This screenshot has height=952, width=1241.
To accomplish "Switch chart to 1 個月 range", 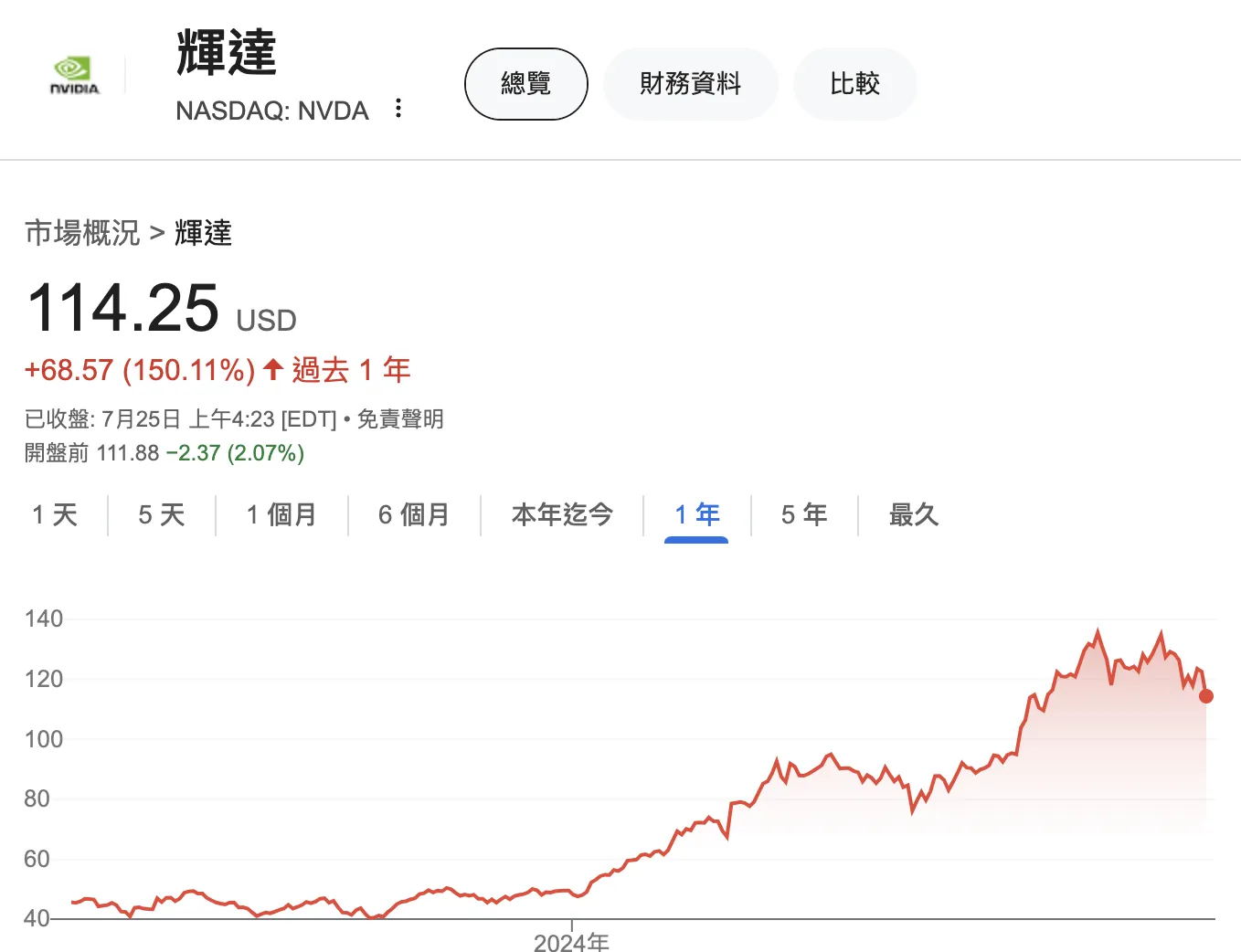I will [281, 515].
